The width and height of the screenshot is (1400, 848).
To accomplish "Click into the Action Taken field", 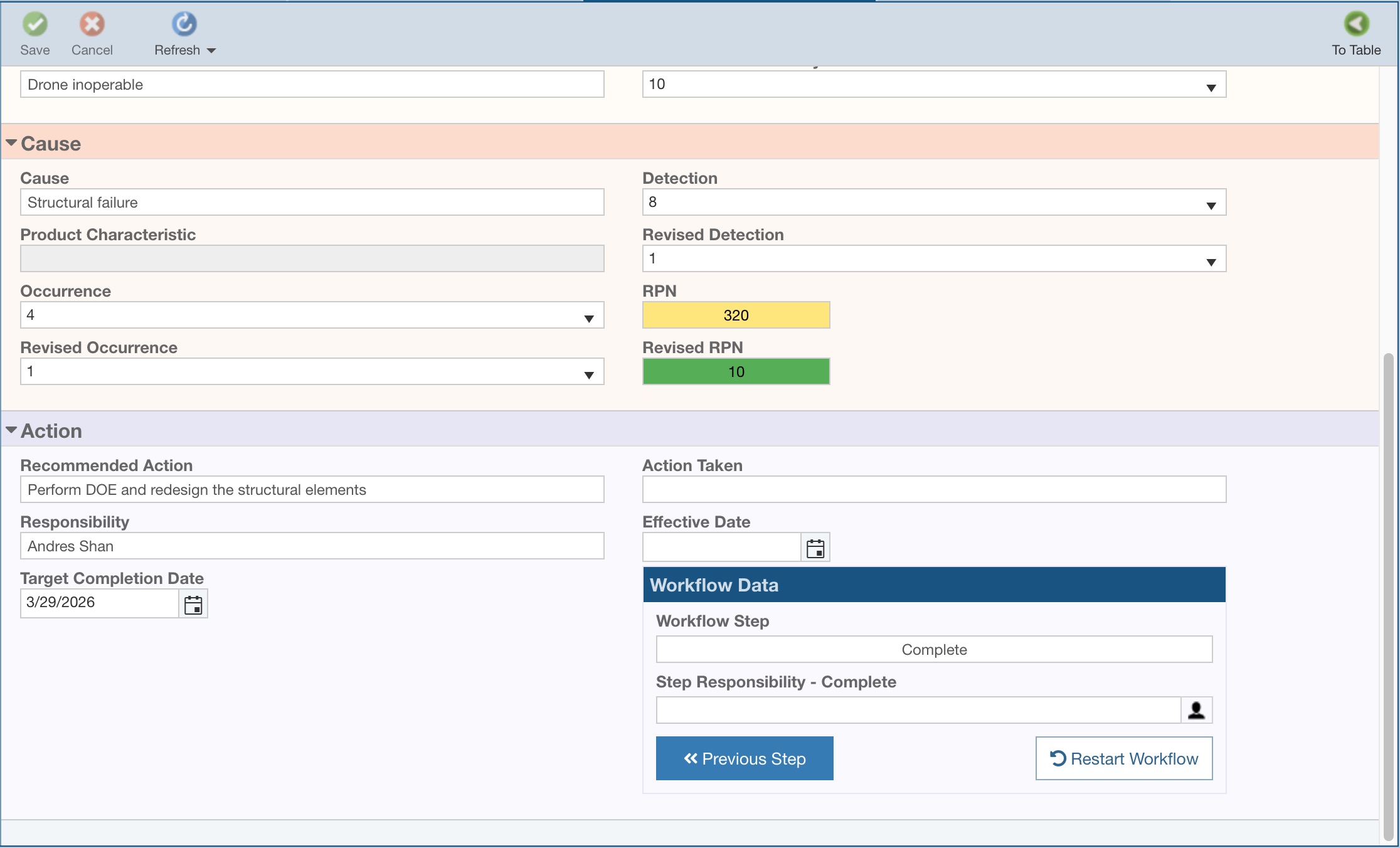I will pos(933,489).
